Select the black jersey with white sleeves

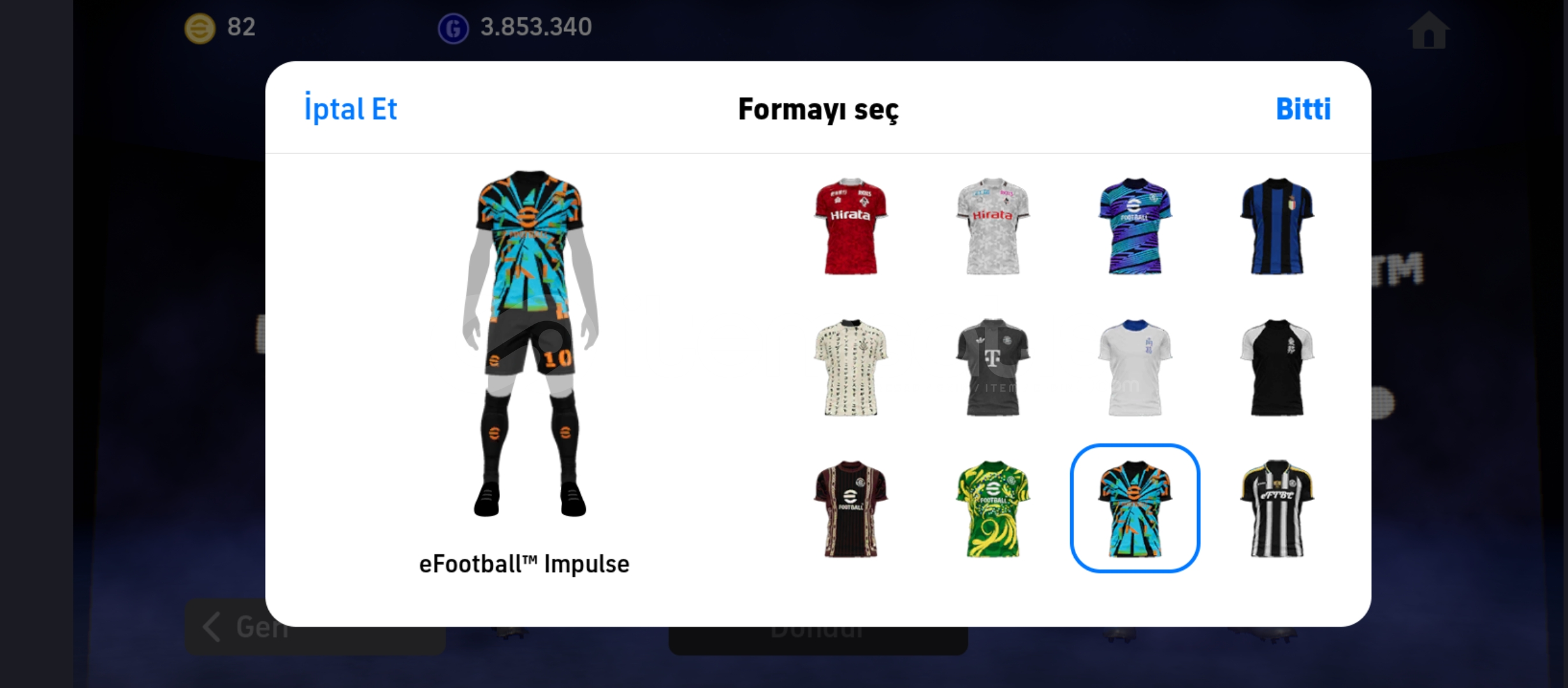1277,368
